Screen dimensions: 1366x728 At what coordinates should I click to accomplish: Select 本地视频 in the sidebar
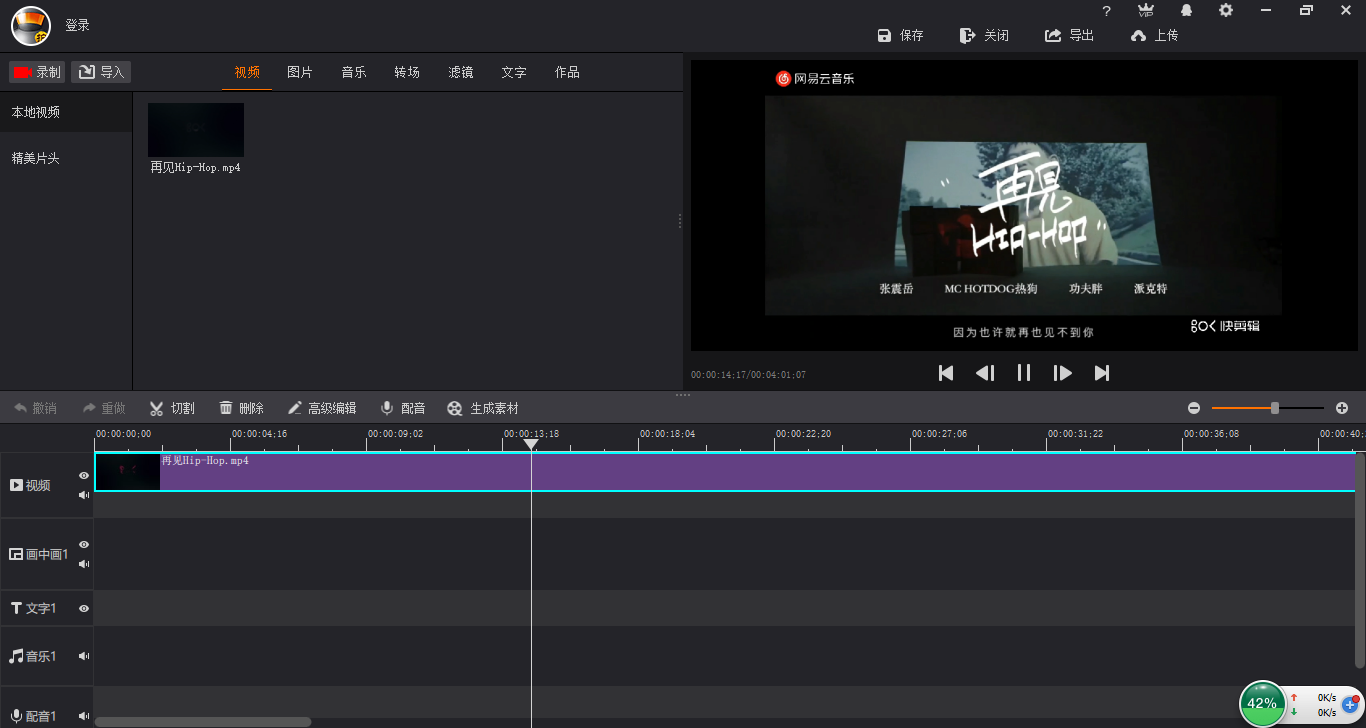(x=66, y=112)
